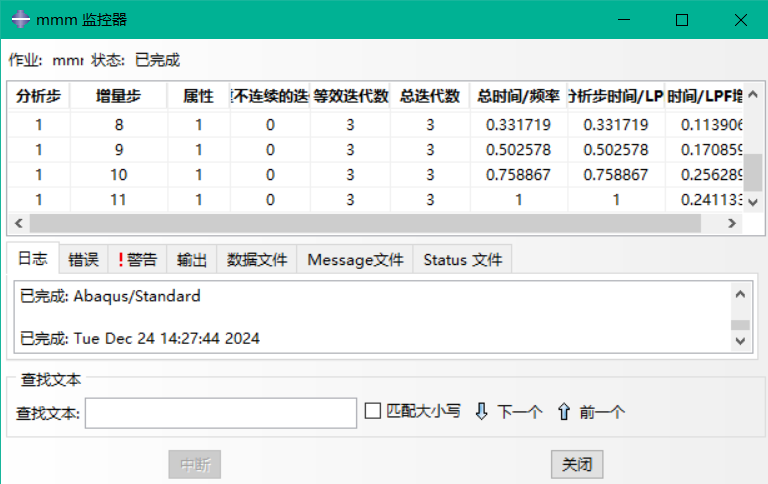Click the log panel's scrollbar thumb
The image size is (768, 484).
pyautogui.click(x=741, y=325)
